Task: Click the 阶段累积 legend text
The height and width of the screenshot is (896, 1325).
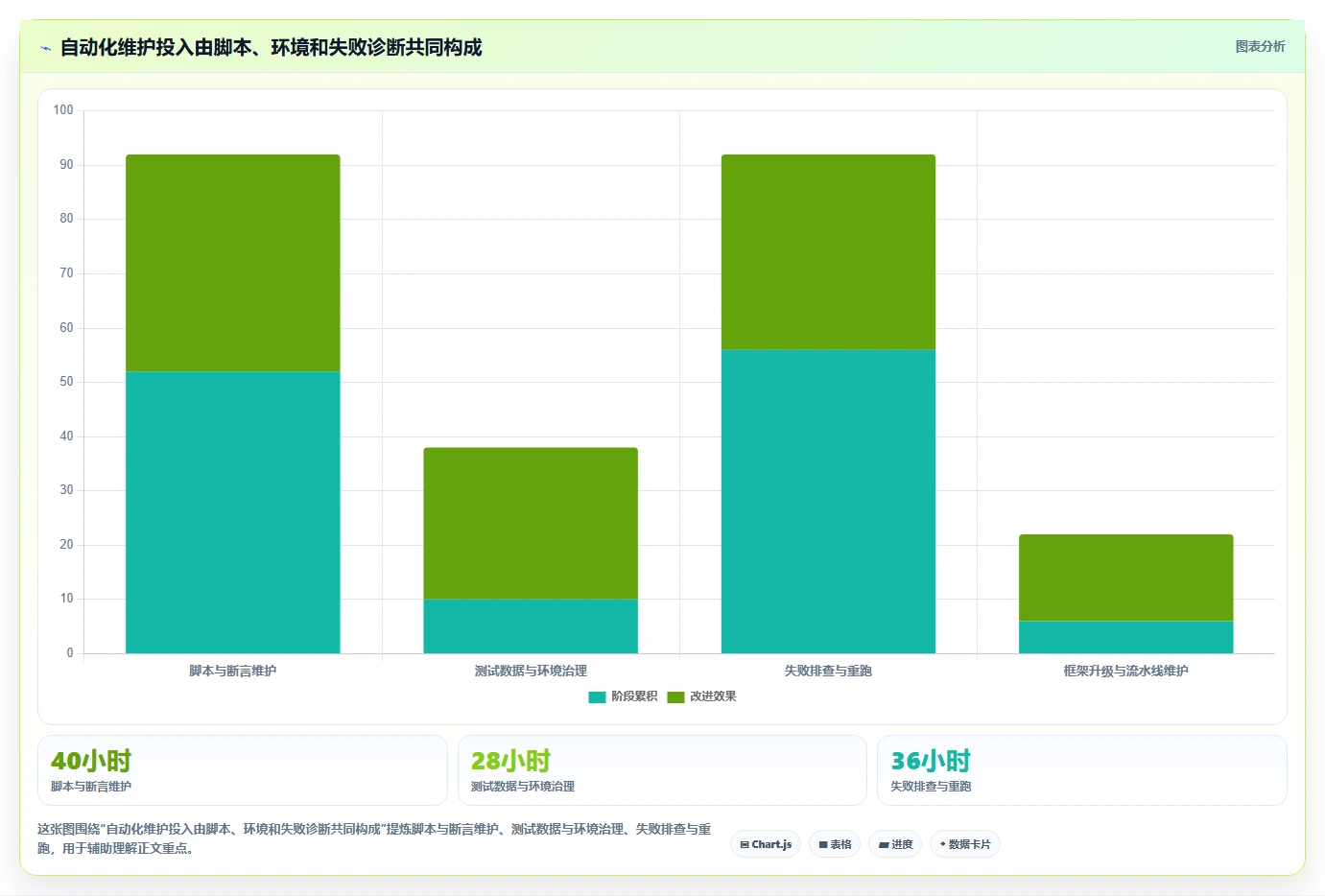Action: 634,696
